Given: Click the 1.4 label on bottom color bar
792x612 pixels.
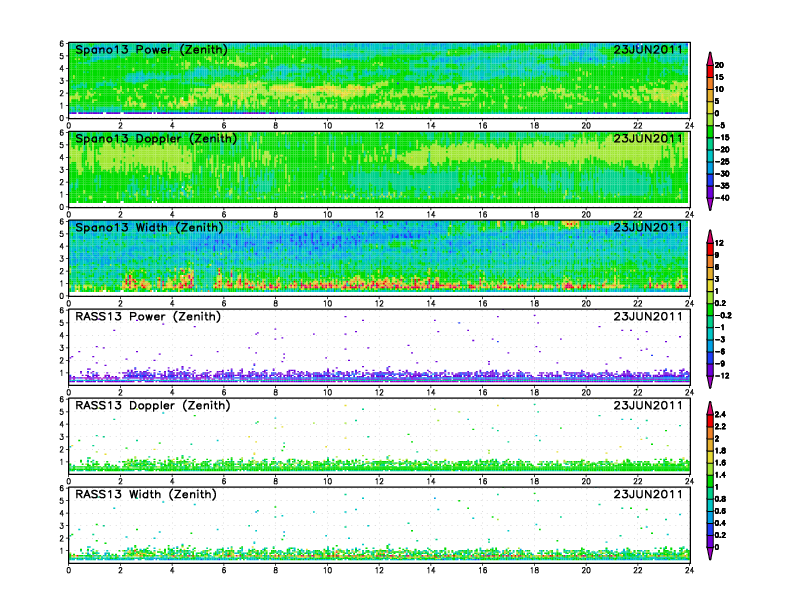Looking at the screenshot, I should [x=720, y=475].
